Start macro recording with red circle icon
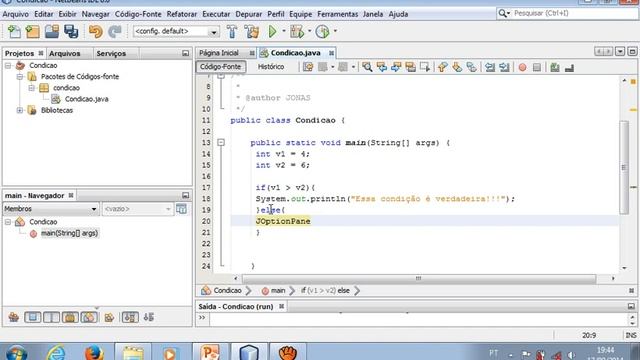Viewport: 640px width, 360px height. (x=522, y=67)
